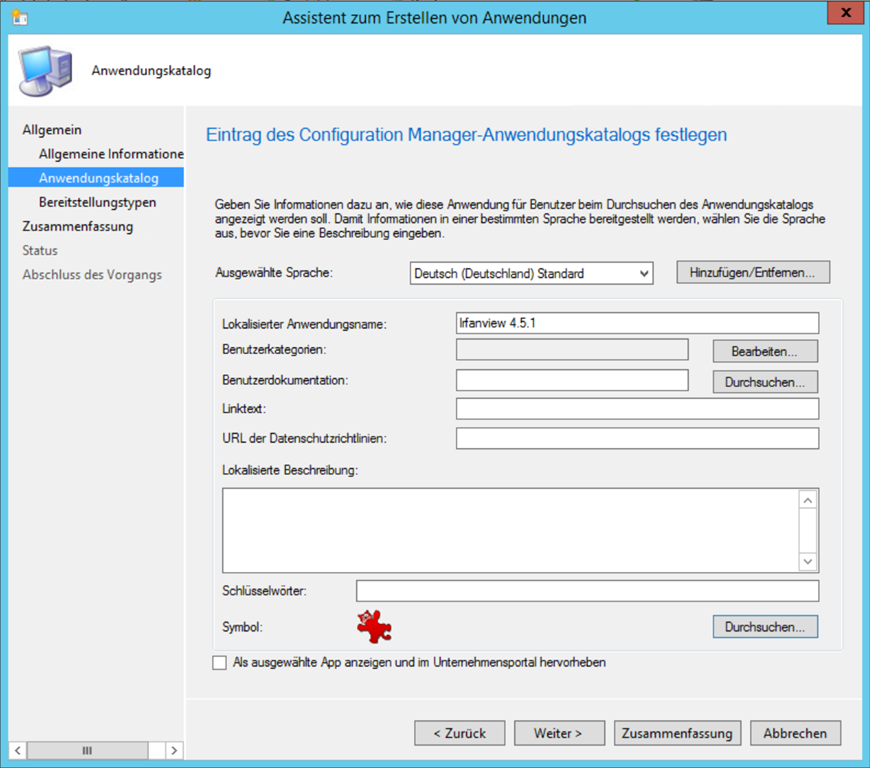Click the Linktext input field
The height and width of the screenshot is (768, 870).
[x=637, y=409]
